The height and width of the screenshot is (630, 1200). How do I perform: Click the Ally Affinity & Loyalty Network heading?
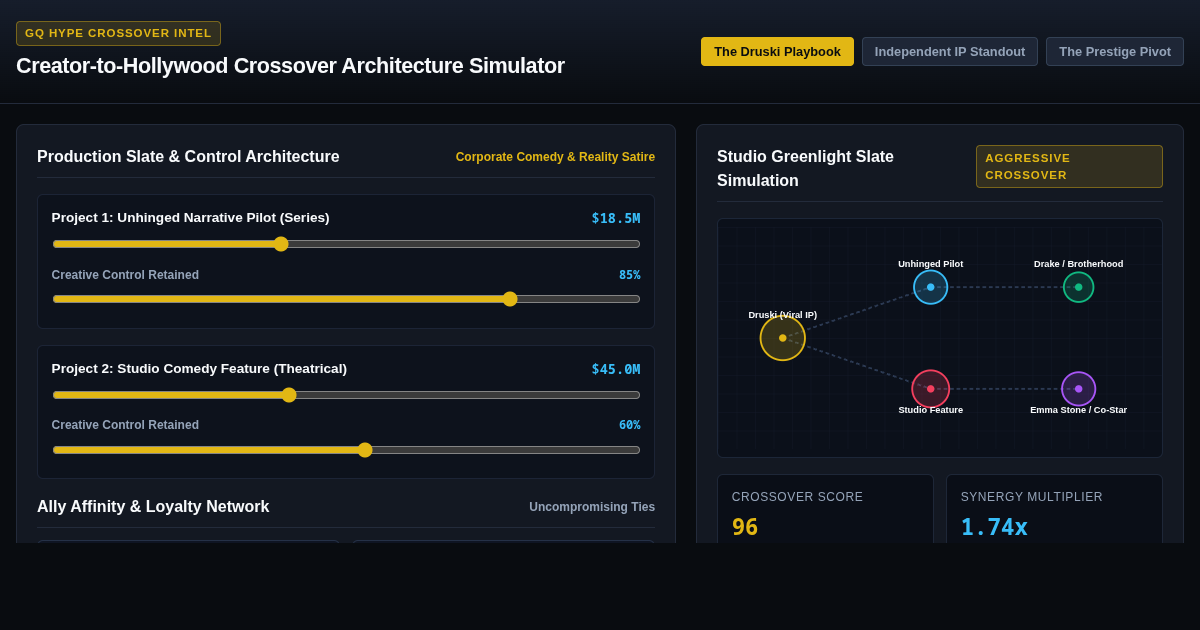(153, 507)
